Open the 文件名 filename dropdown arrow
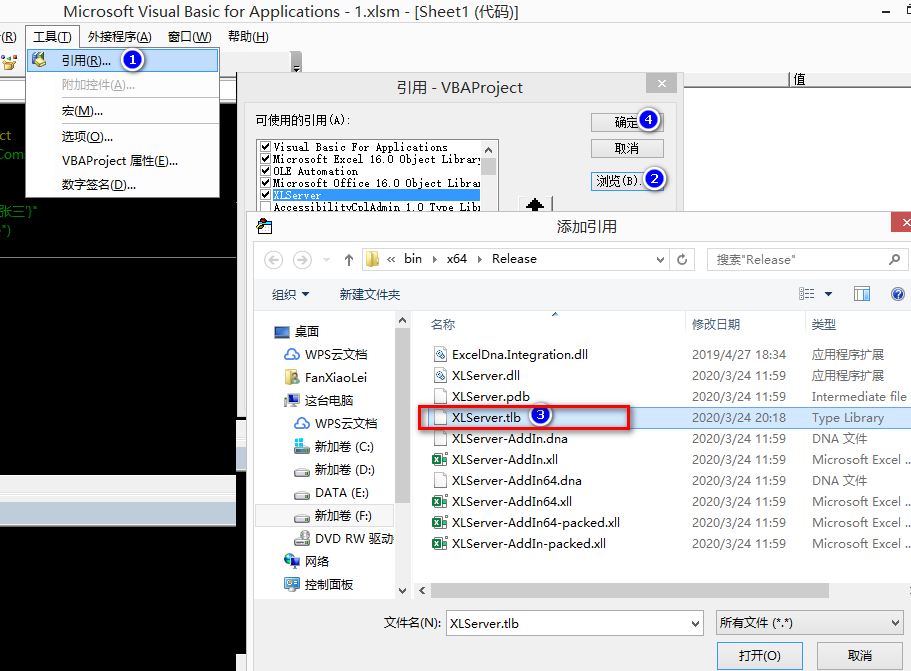The width and height of the screenshot is (911, 671). click(695, 624)
